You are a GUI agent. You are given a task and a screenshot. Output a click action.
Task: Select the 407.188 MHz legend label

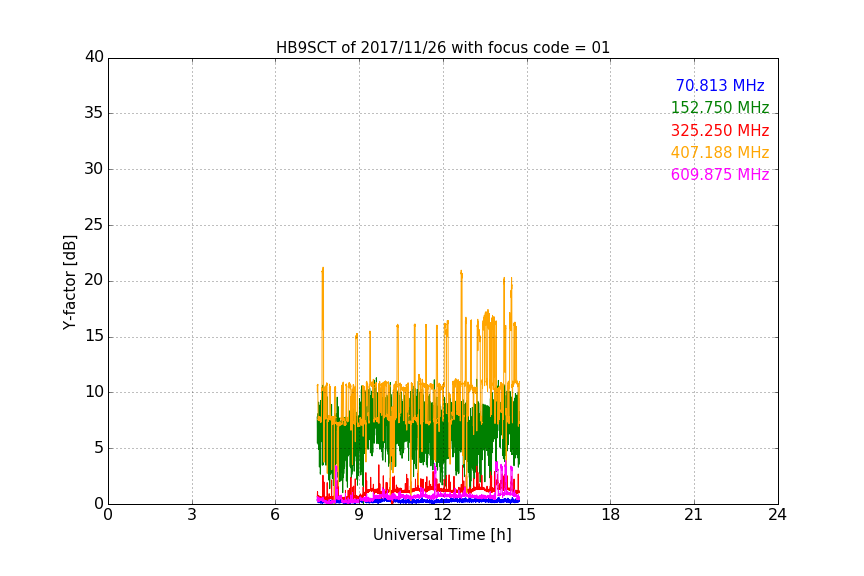point(720,153)
